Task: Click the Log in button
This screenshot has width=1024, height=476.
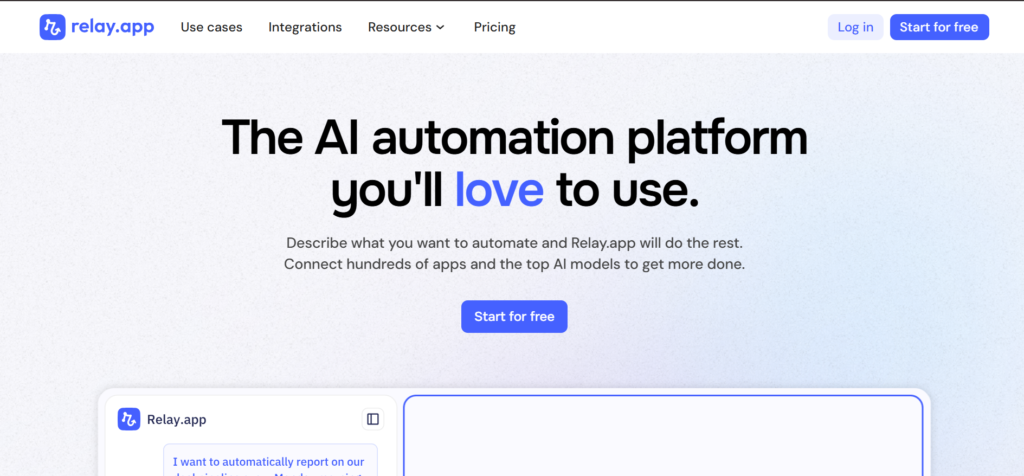Action: point(856,27)
